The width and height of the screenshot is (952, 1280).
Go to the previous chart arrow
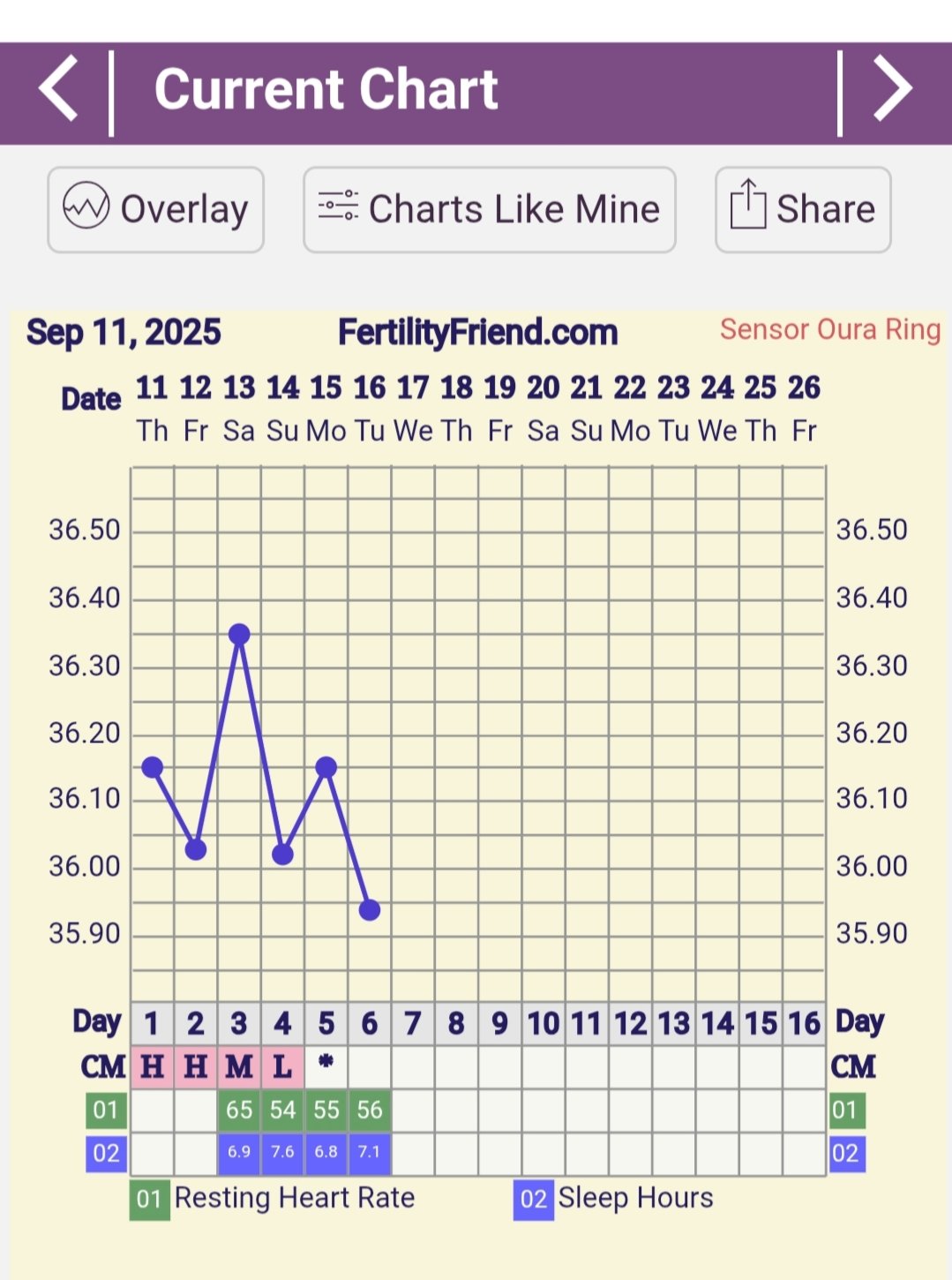(58, 89)
